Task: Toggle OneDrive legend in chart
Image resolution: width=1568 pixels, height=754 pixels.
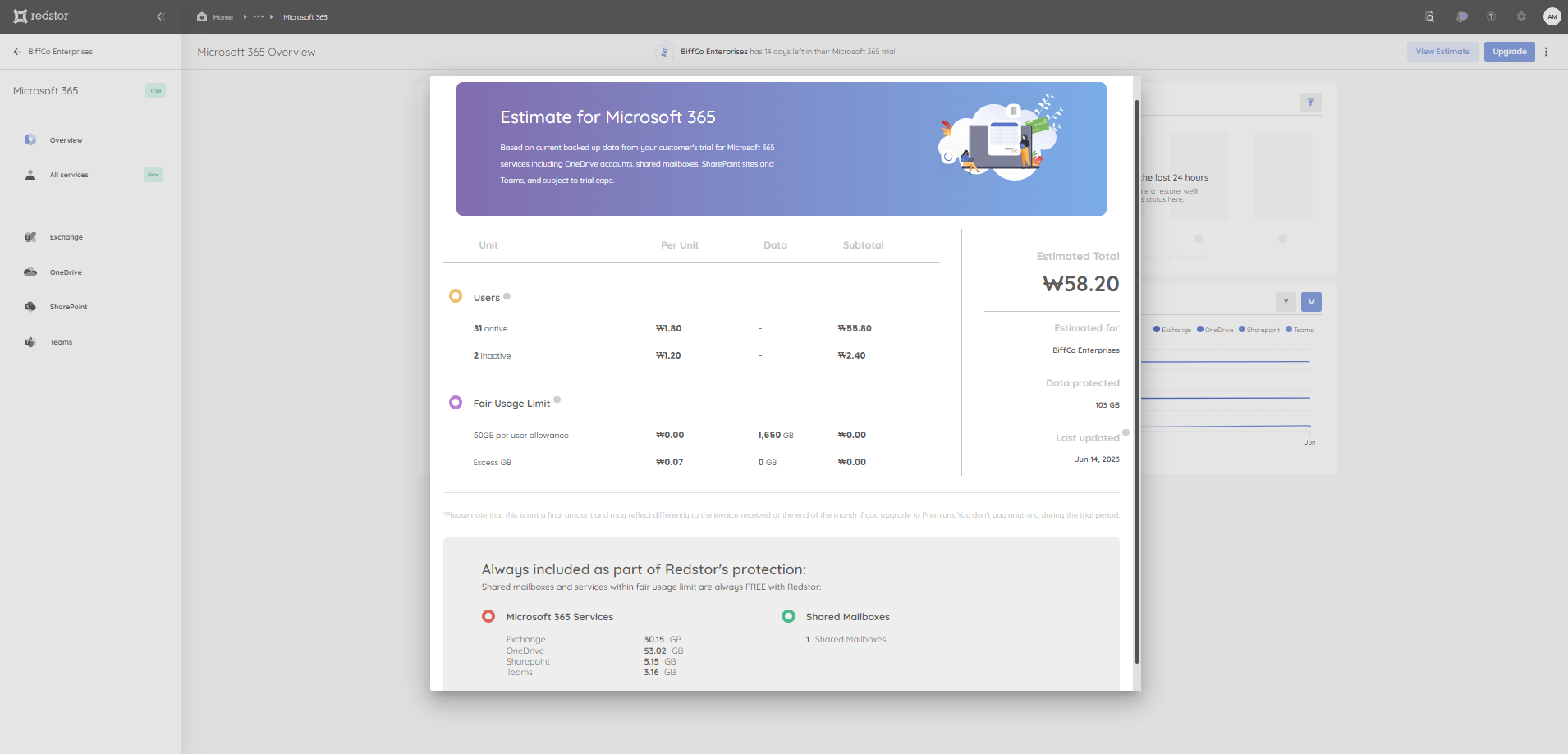Action: coord(1215,330)
